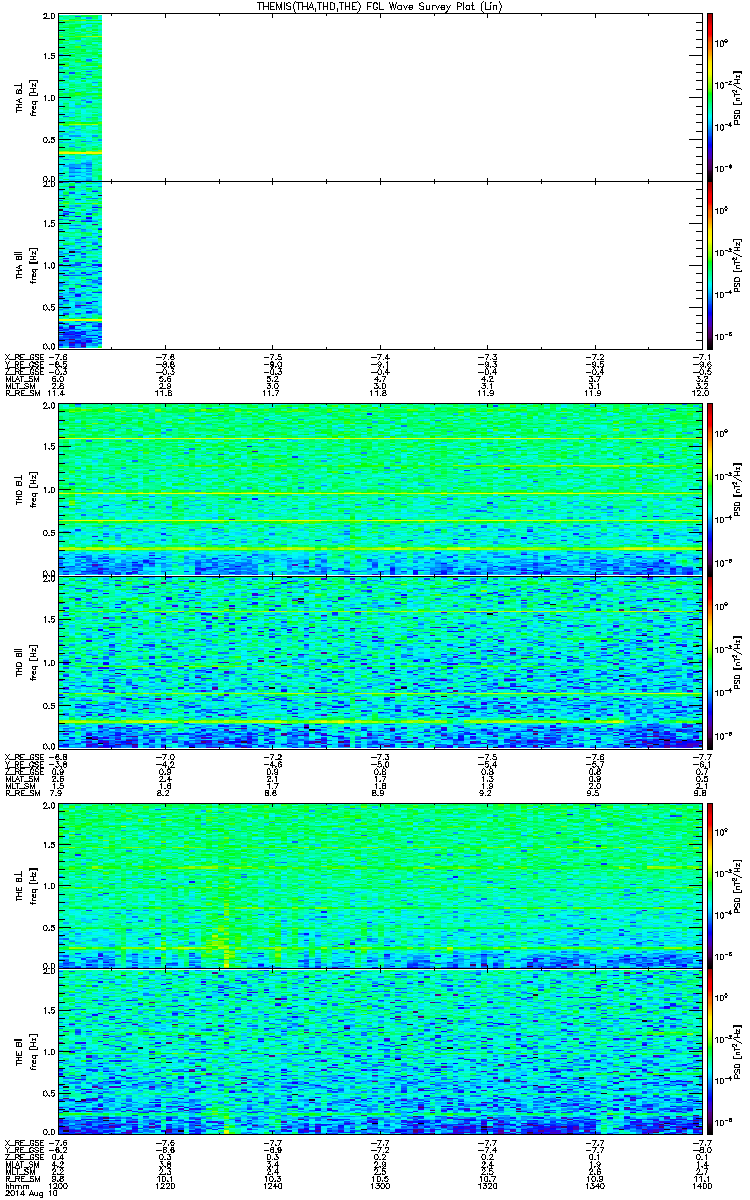This screenshot has height=1200, width=750.
Task: Click the 2.0 tick on the THD BL axis
Action: pos(49,406)
